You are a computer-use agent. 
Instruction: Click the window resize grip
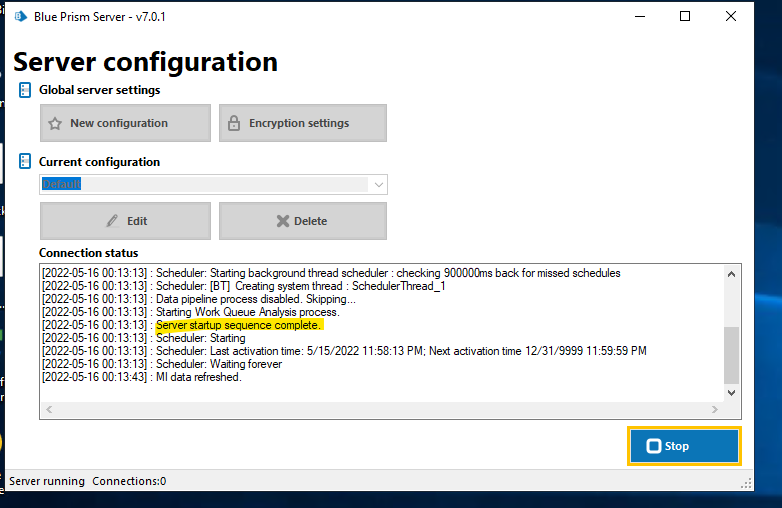pyautogui.click(x=746, y=484)
